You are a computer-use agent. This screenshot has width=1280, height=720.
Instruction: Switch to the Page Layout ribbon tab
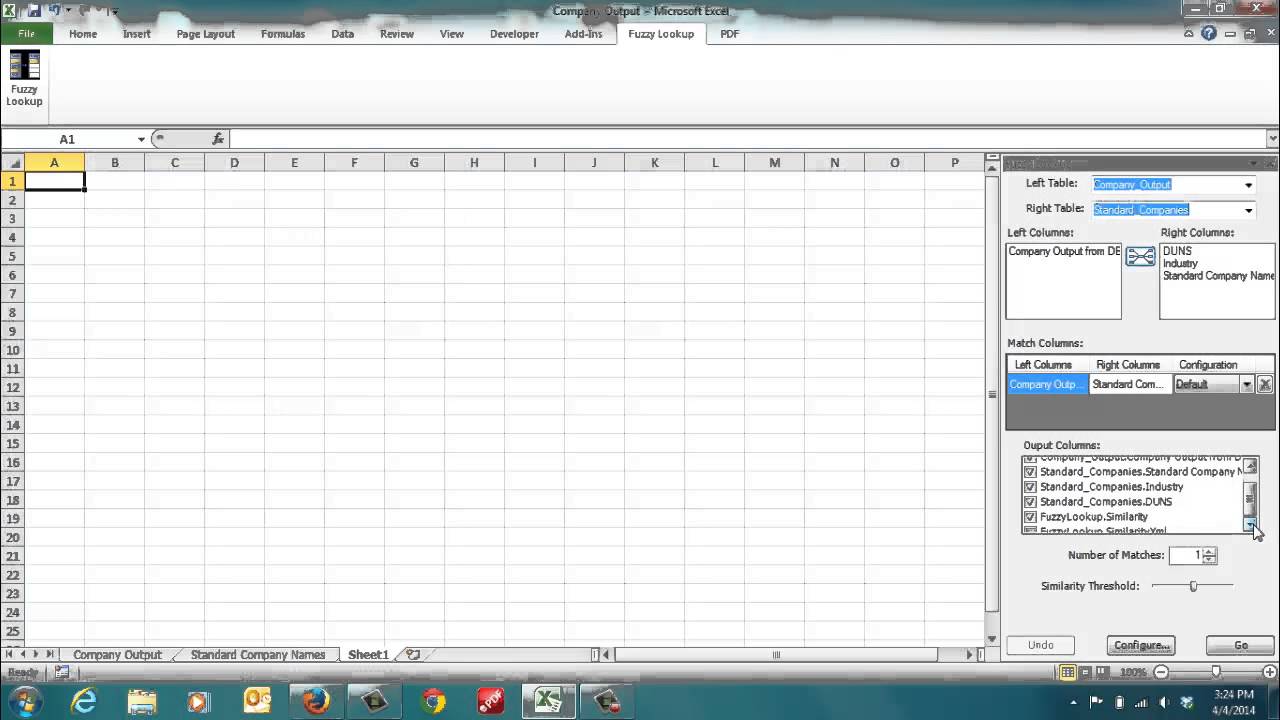[205, 34]
